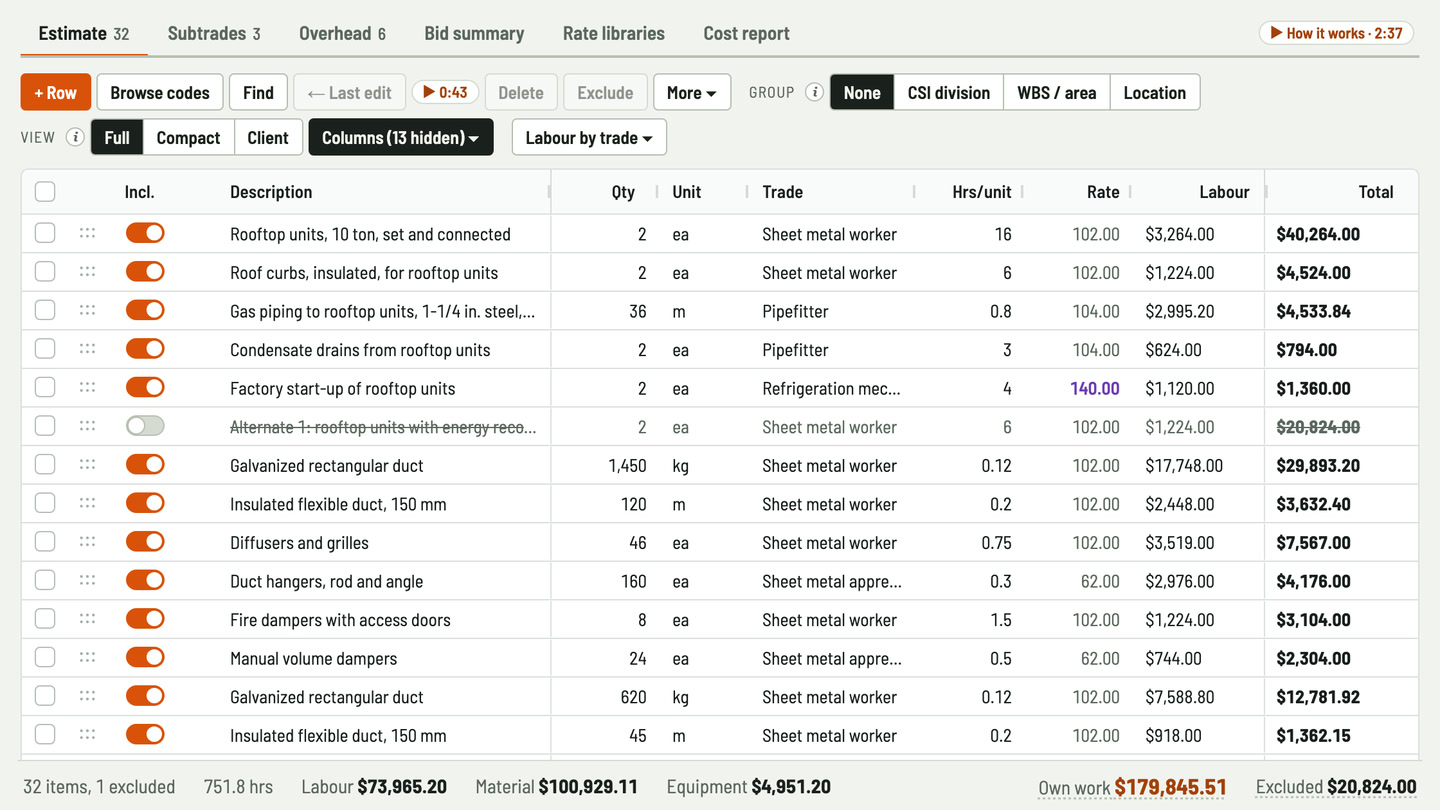Click drag handle on Factory start-up row
Screen dimensions: 1440x810
[x=87, y=388]
